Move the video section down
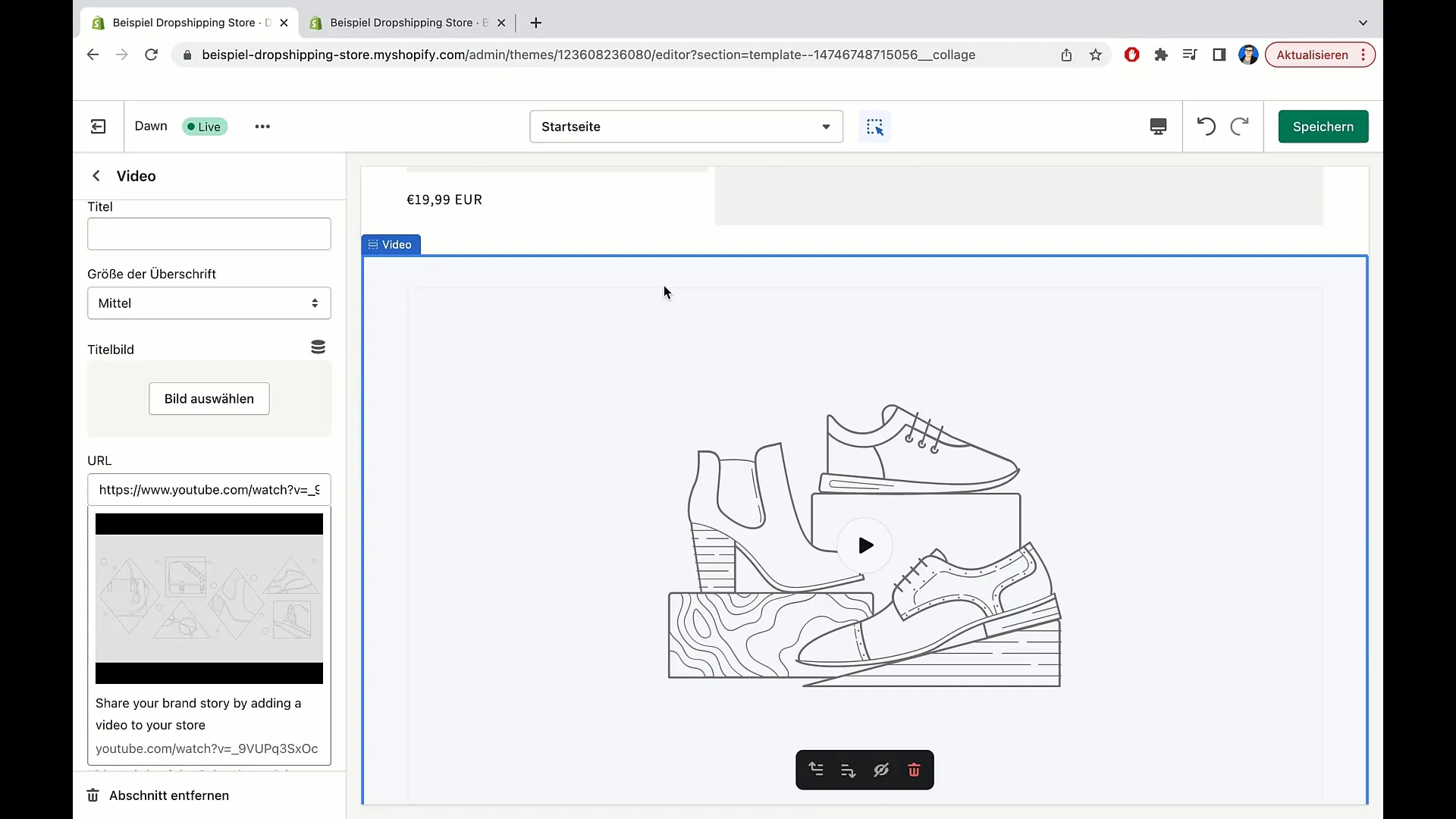 [848, 770]
